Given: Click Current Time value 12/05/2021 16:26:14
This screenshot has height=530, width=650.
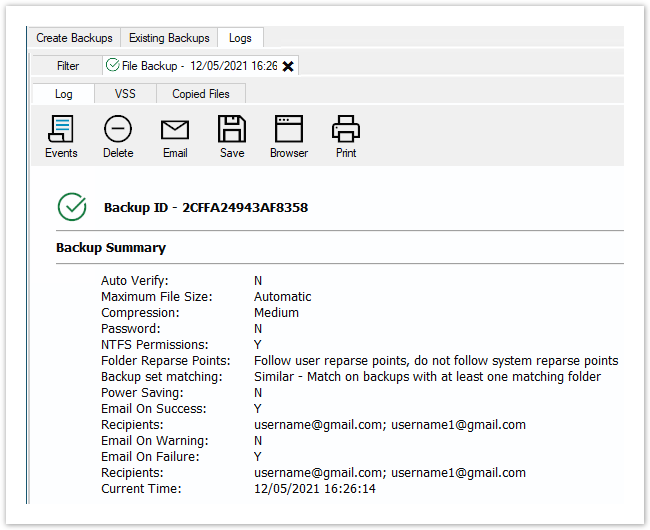Looking at the screenshot, I should [x=315, y=489].
